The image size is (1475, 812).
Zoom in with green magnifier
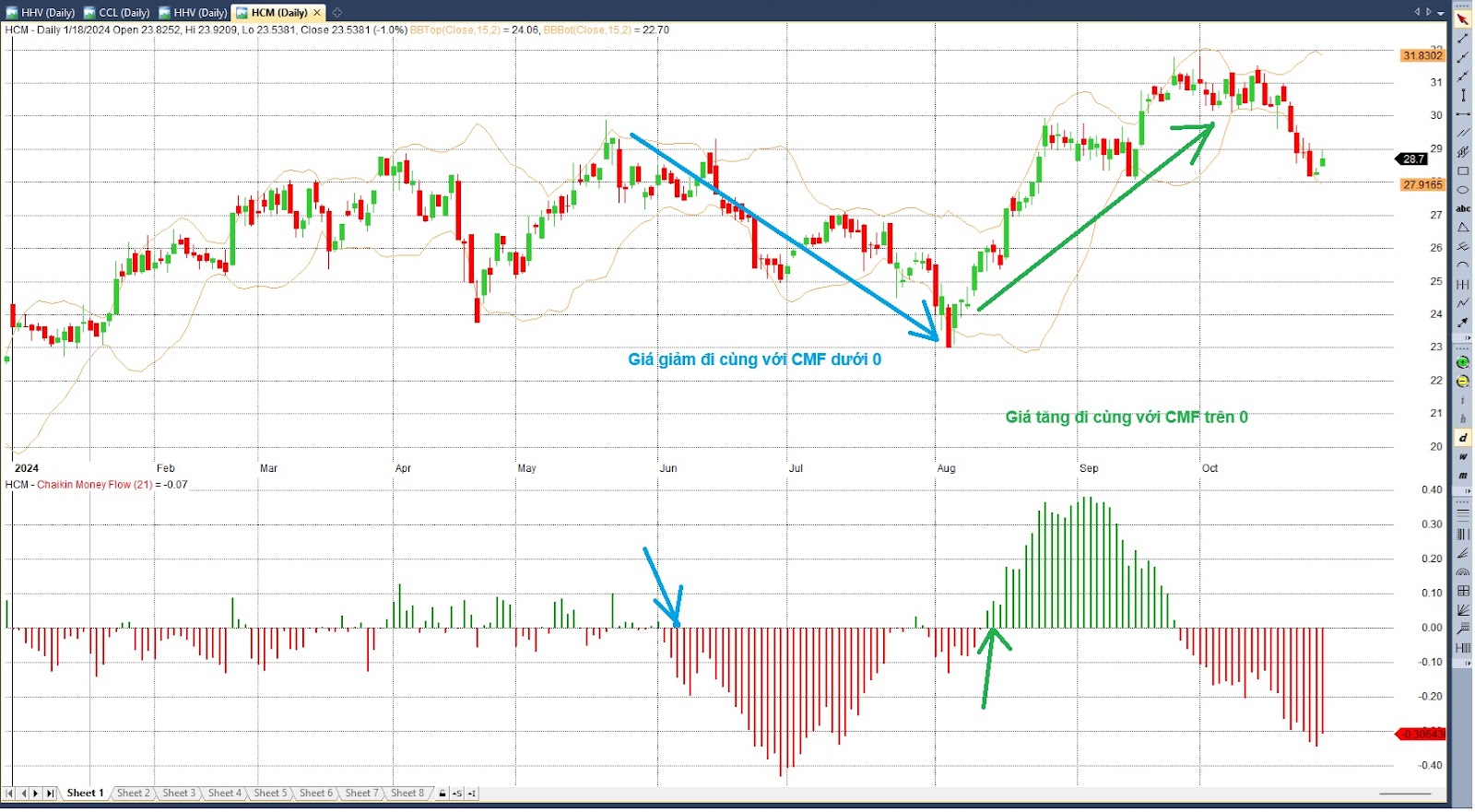(x=1463, y=362)
